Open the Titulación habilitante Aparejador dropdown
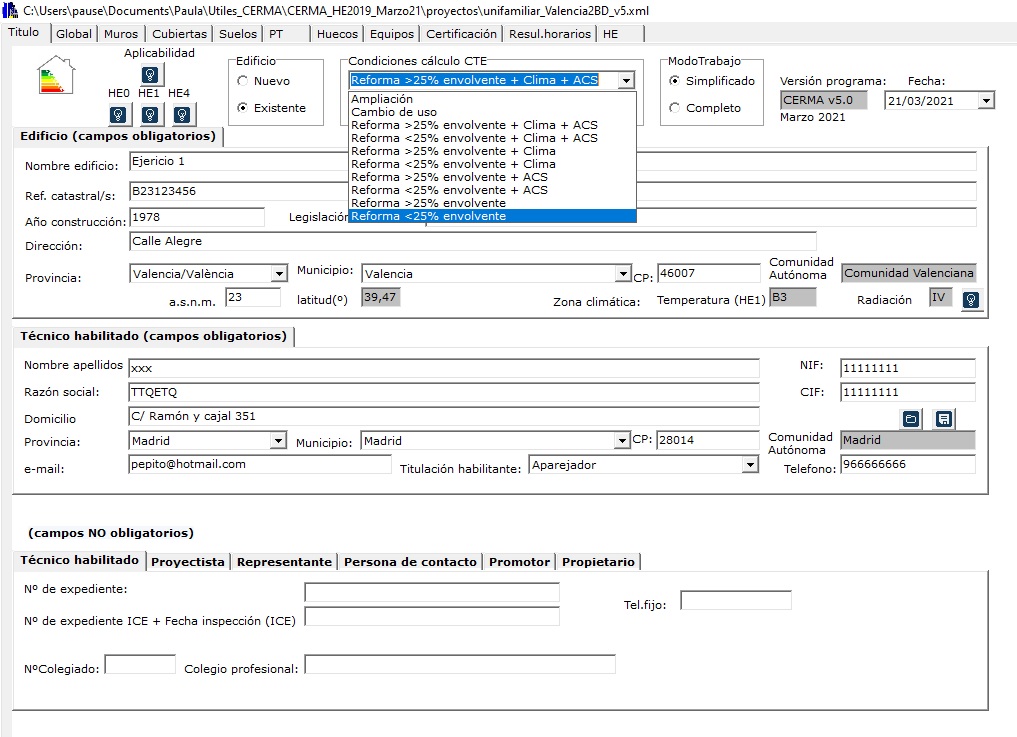The height and width of the screenshot is (737, 1017). tap(750, 465)
